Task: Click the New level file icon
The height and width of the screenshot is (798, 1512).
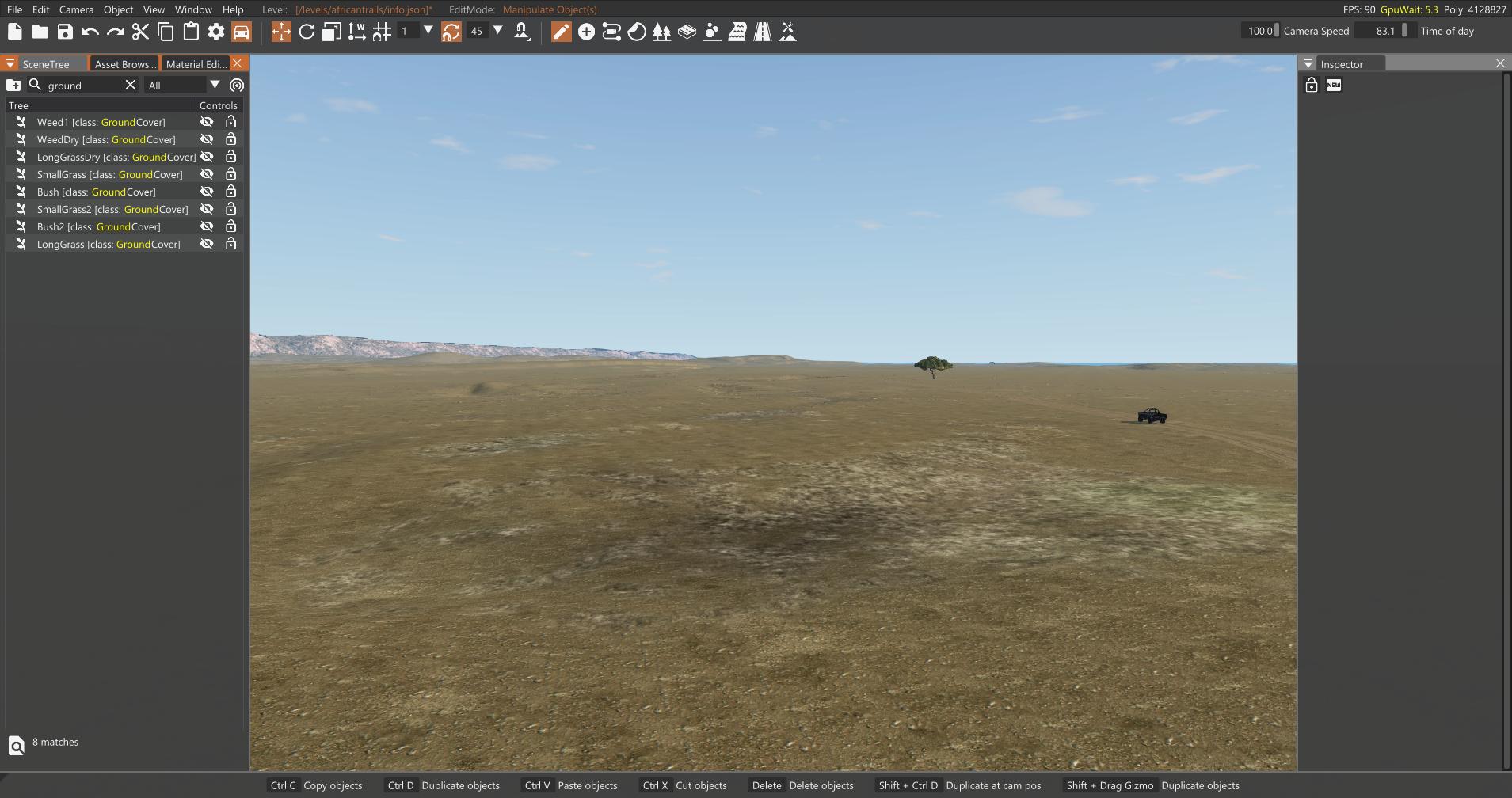Action: [x=14, y=32]
